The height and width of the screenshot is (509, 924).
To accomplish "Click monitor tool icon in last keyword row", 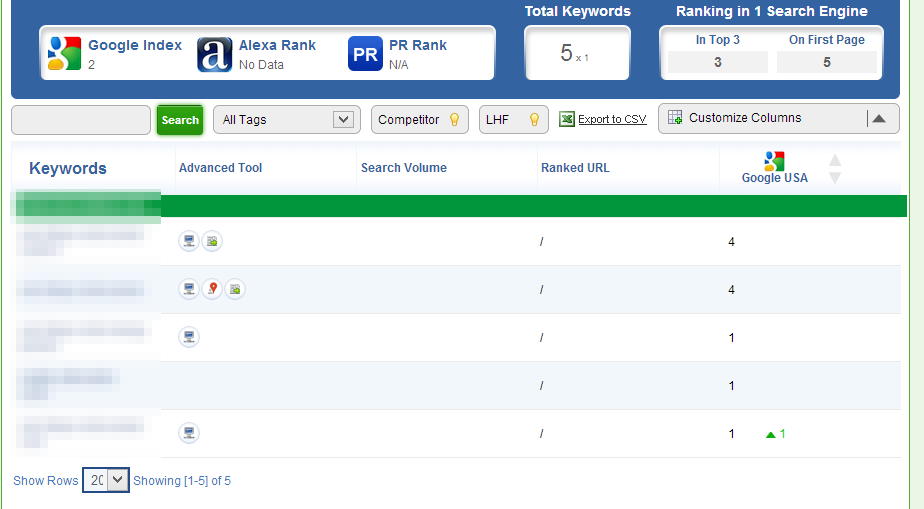I will click(189, 433).
